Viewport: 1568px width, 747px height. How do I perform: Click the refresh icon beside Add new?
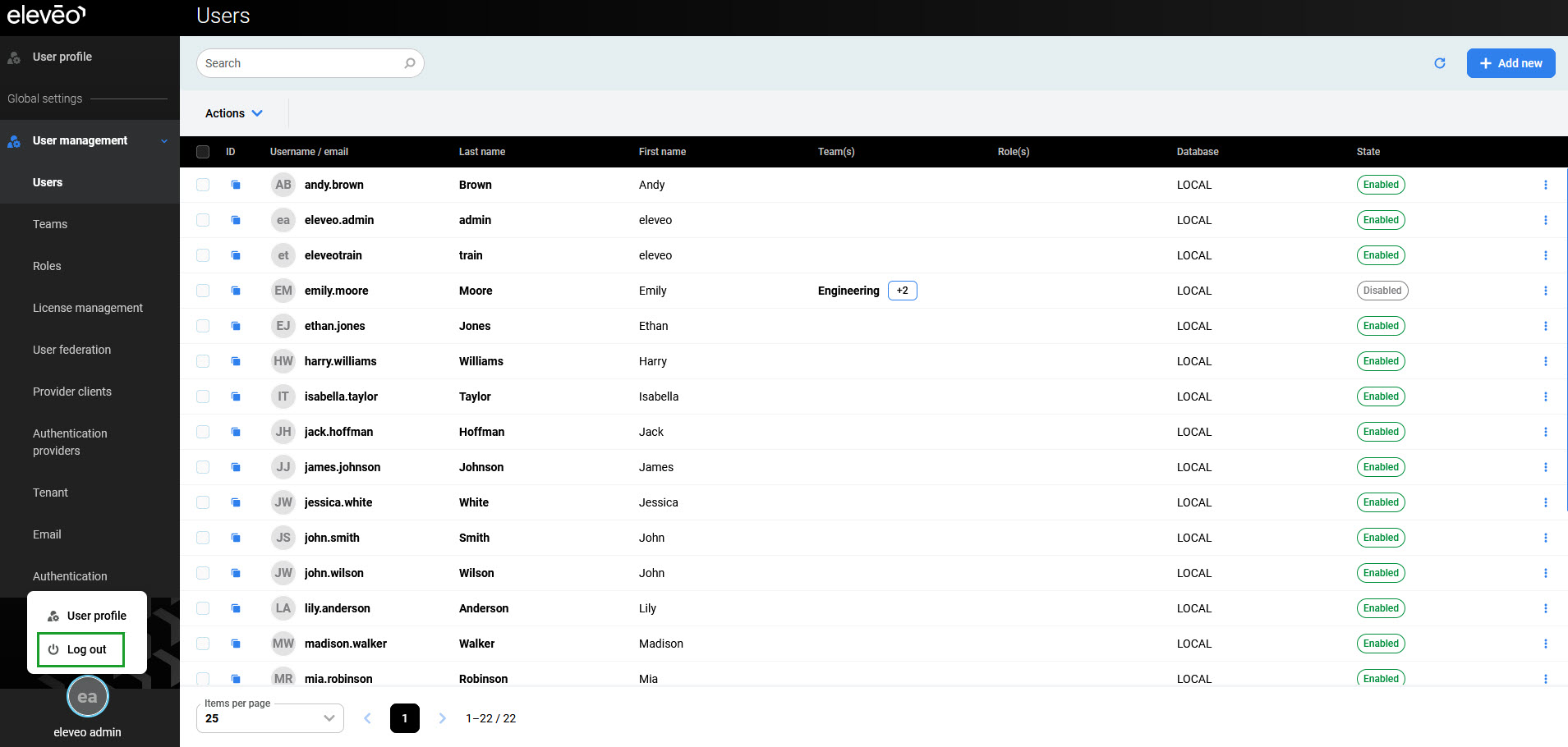[1439, 63]
